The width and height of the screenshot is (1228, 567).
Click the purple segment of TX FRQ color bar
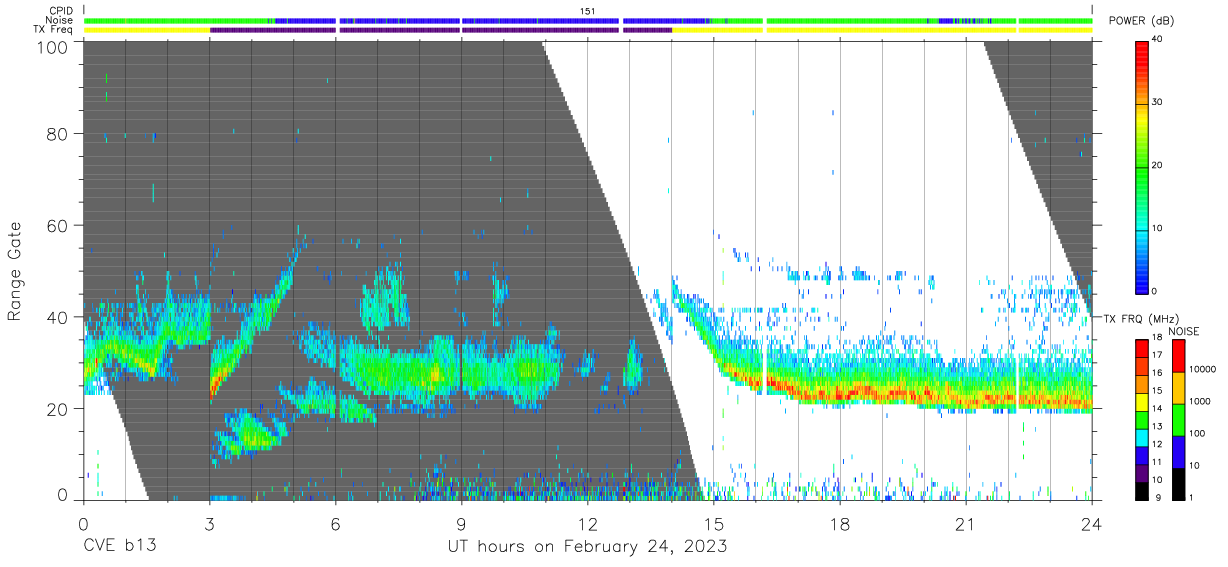pyautogui.click(x=1142, y=472)
